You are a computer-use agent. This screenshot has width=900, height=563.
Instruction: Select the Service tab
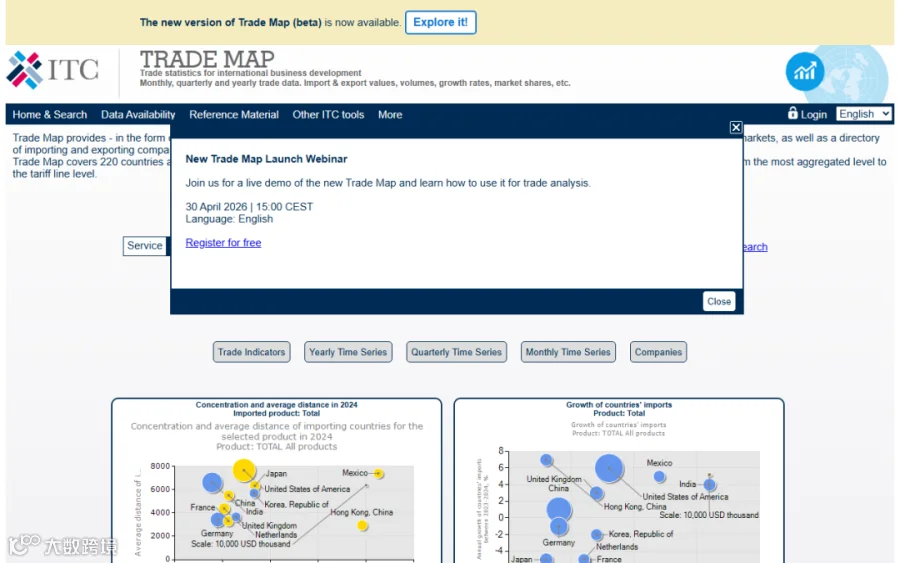coord(145,246)
